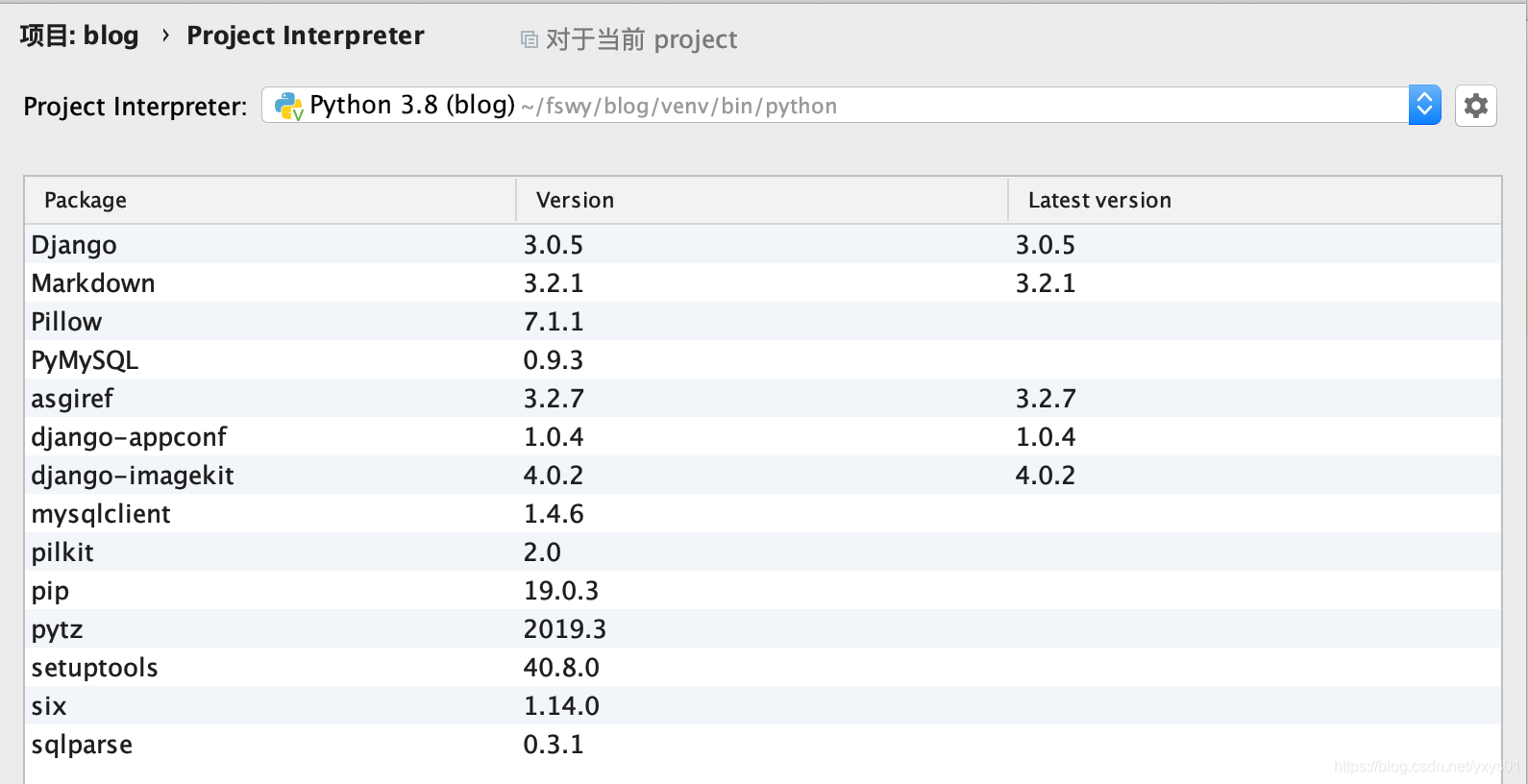
Task: Open the interpreter settings gear menu
Action: 1475,106
